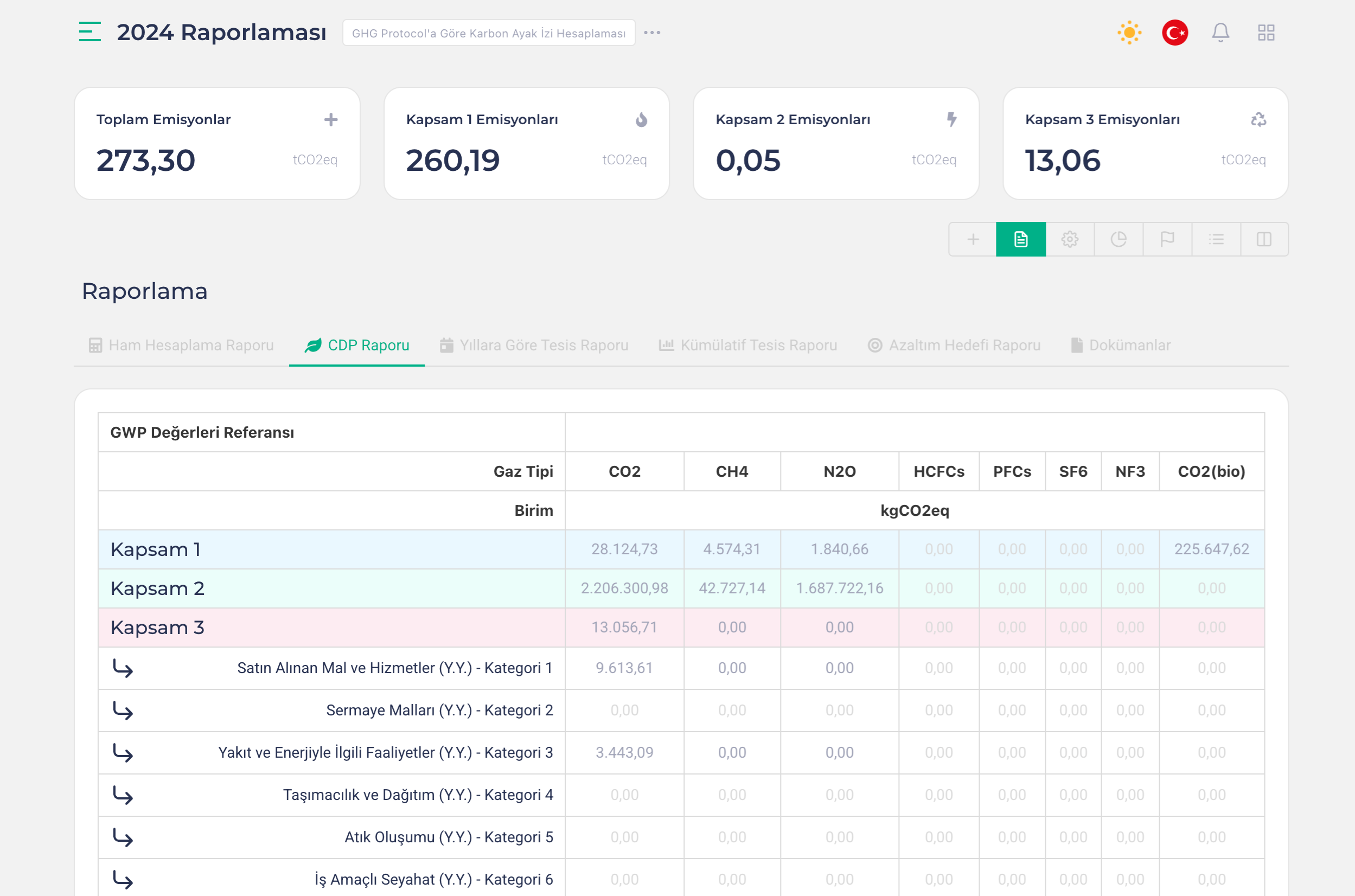
Task: Click the flag targets toolbar icon
Action: pos(1167,239)
